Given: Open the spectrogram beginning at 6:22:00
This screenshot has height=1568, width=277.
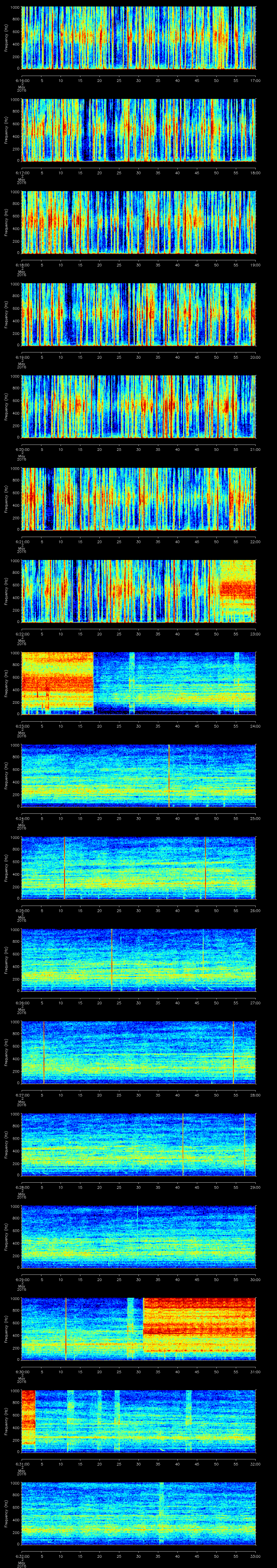Looking at the screenshot, I should tap(138, 591).
